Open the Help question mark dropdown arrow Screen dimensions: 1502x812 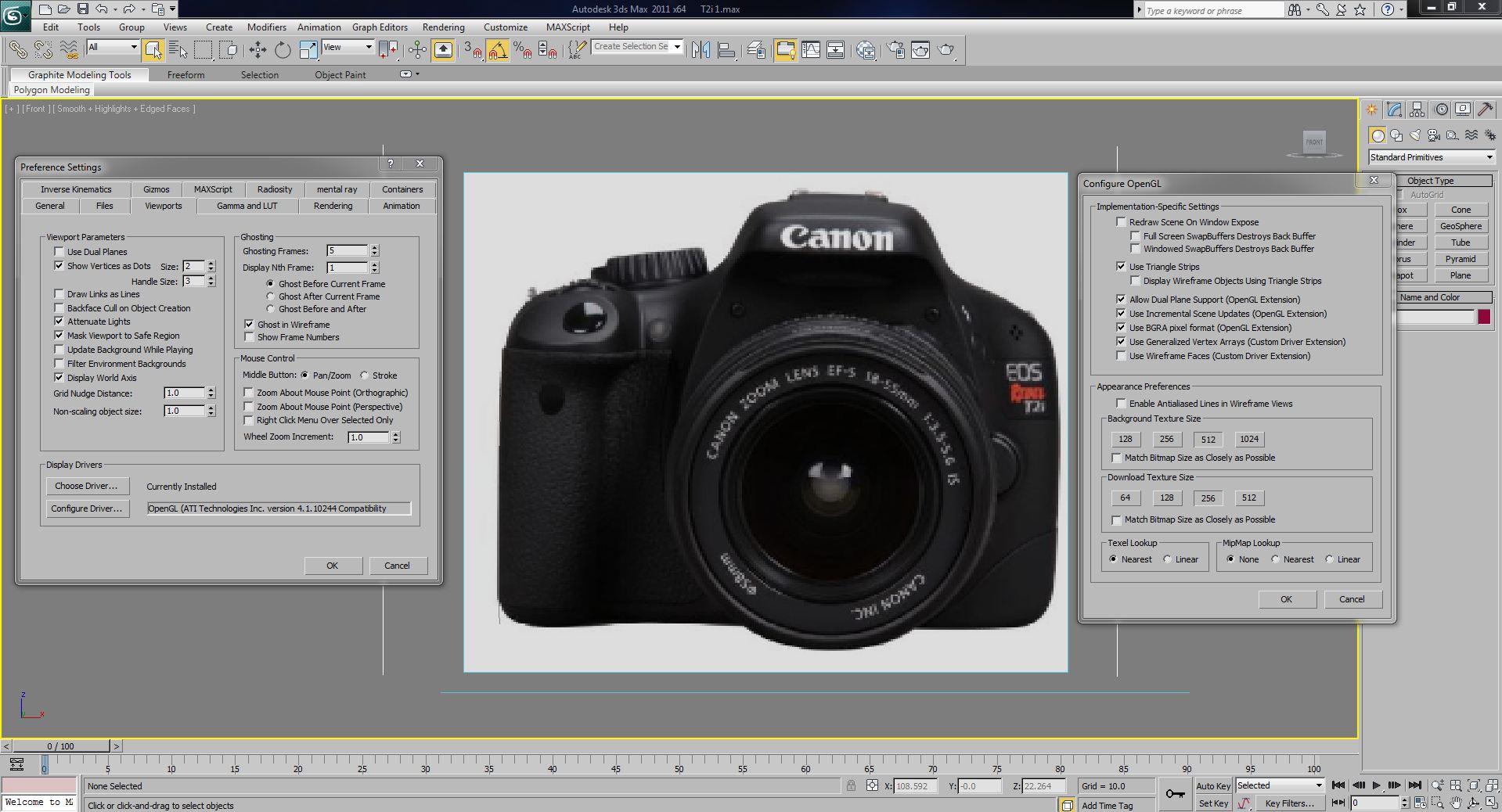pos(1401,9)
